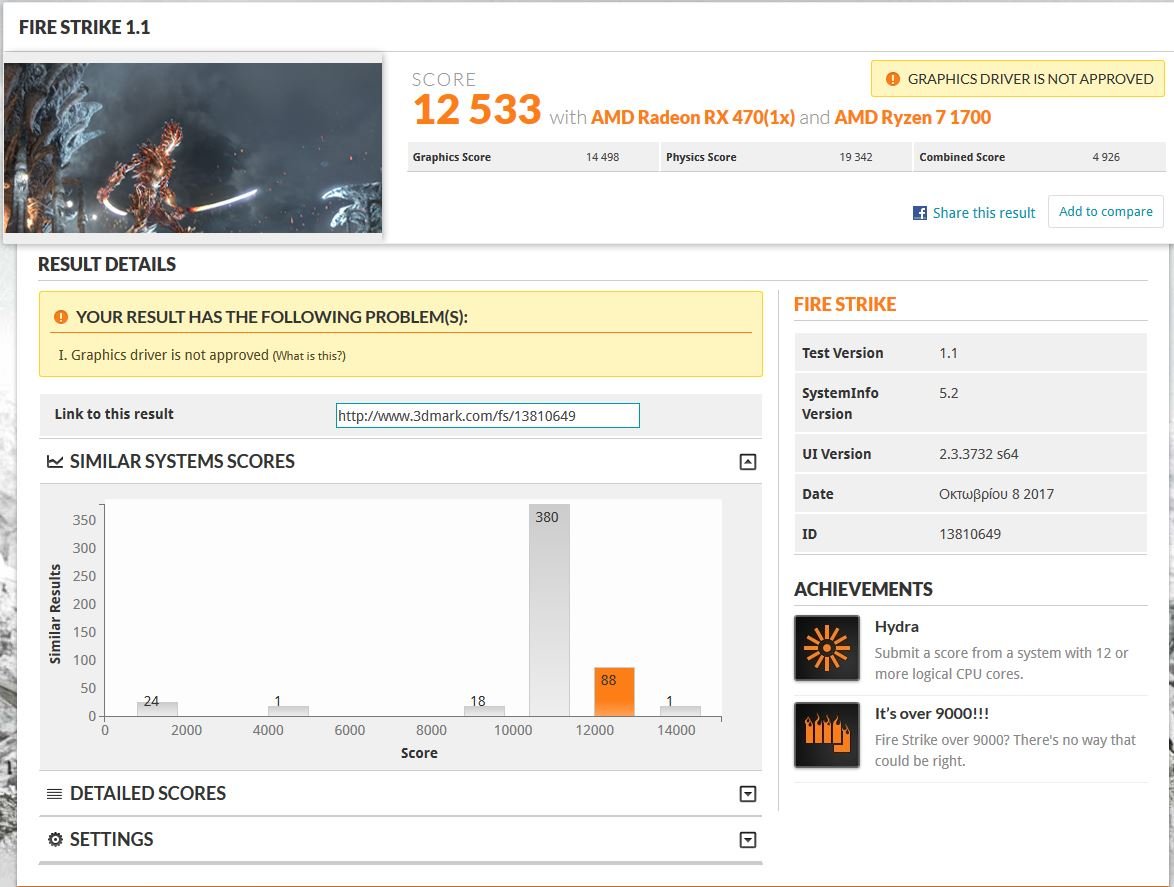Click the UI Version value 2.3.3732 s64
1174x887 pixels.
979,454
